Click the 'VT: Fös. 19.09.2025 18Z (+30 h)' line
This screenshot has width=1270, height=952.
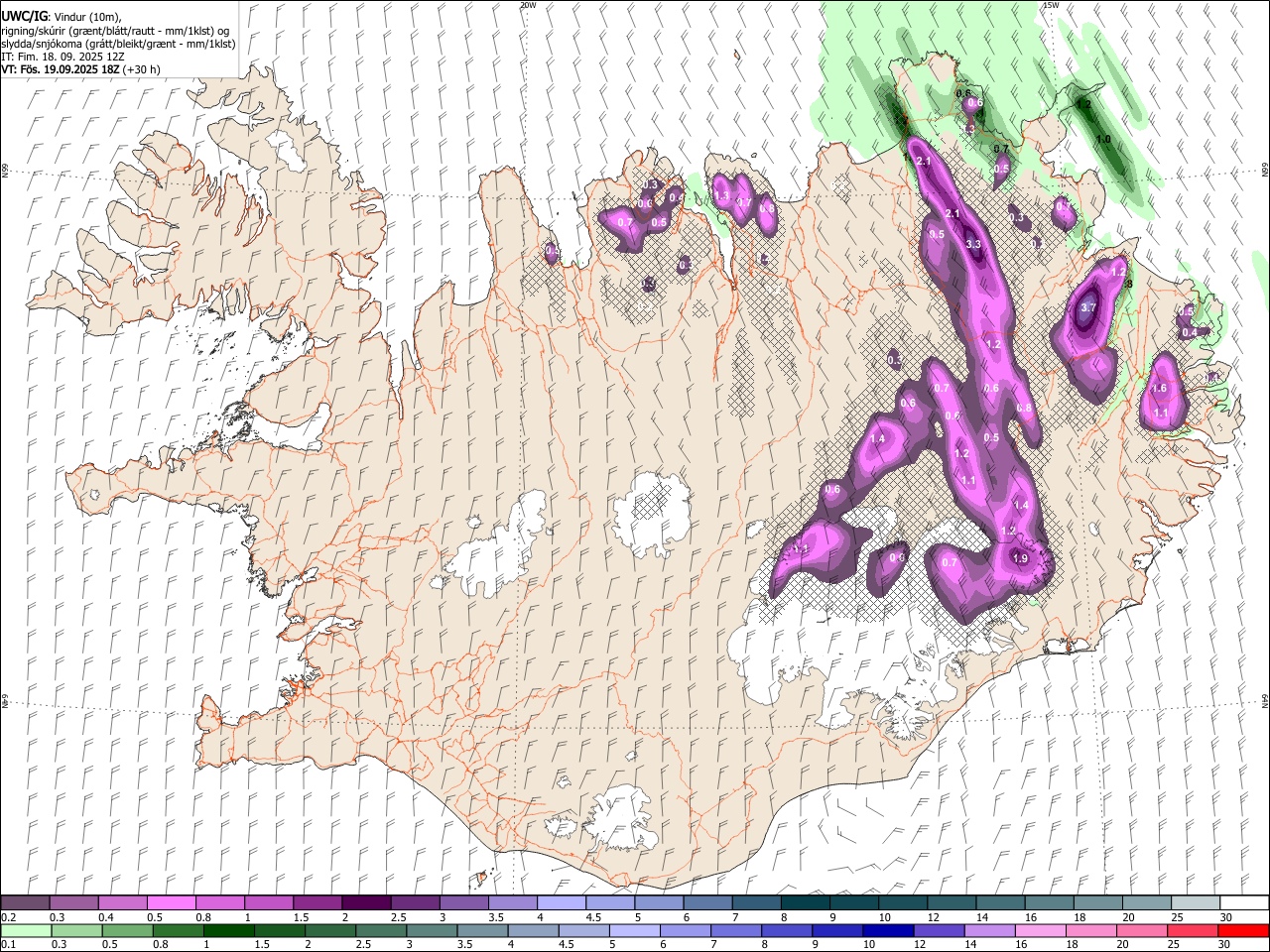pos(80,69)
